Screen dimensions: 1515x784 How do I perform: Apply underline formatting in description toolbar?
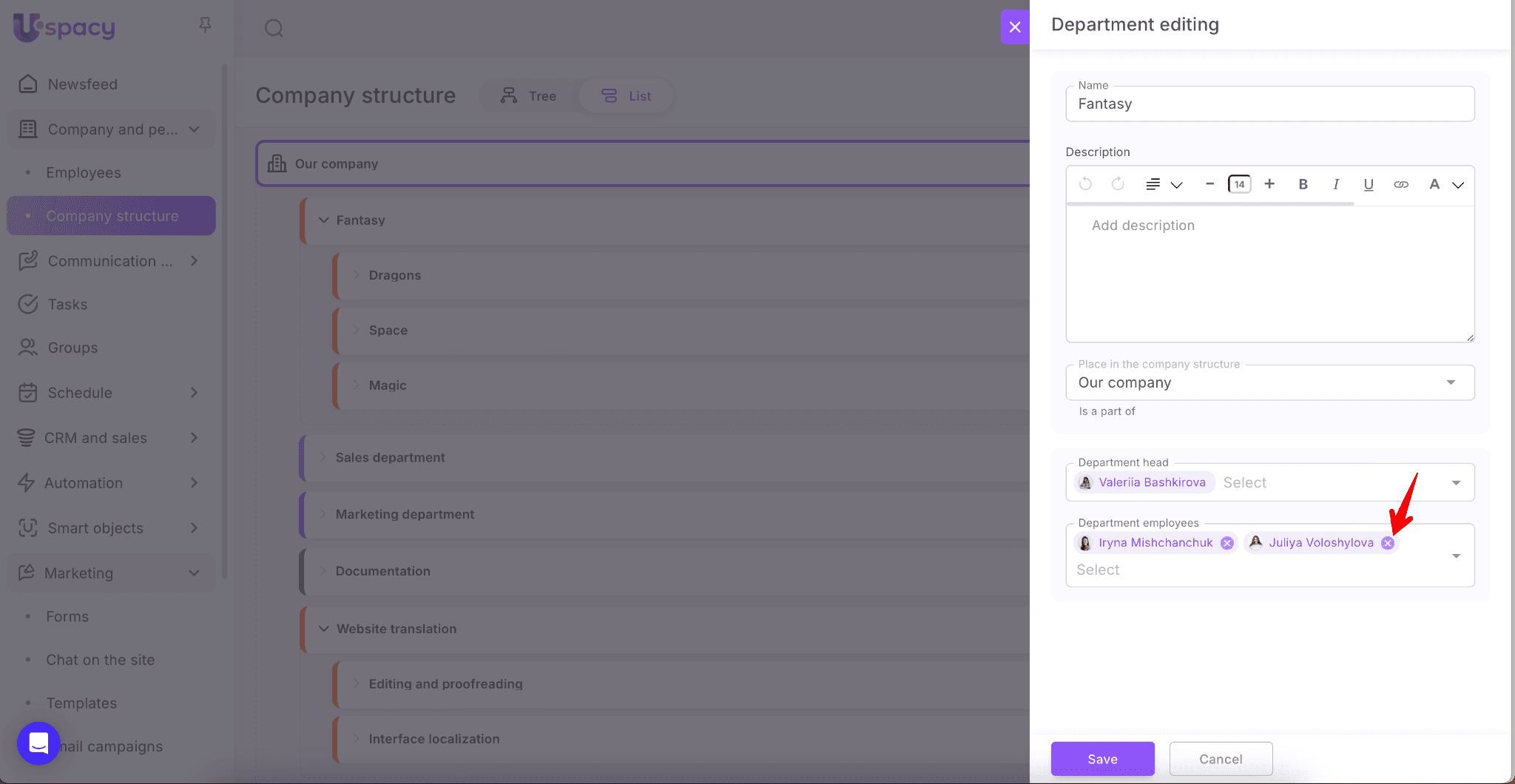tap(1369, 184)
